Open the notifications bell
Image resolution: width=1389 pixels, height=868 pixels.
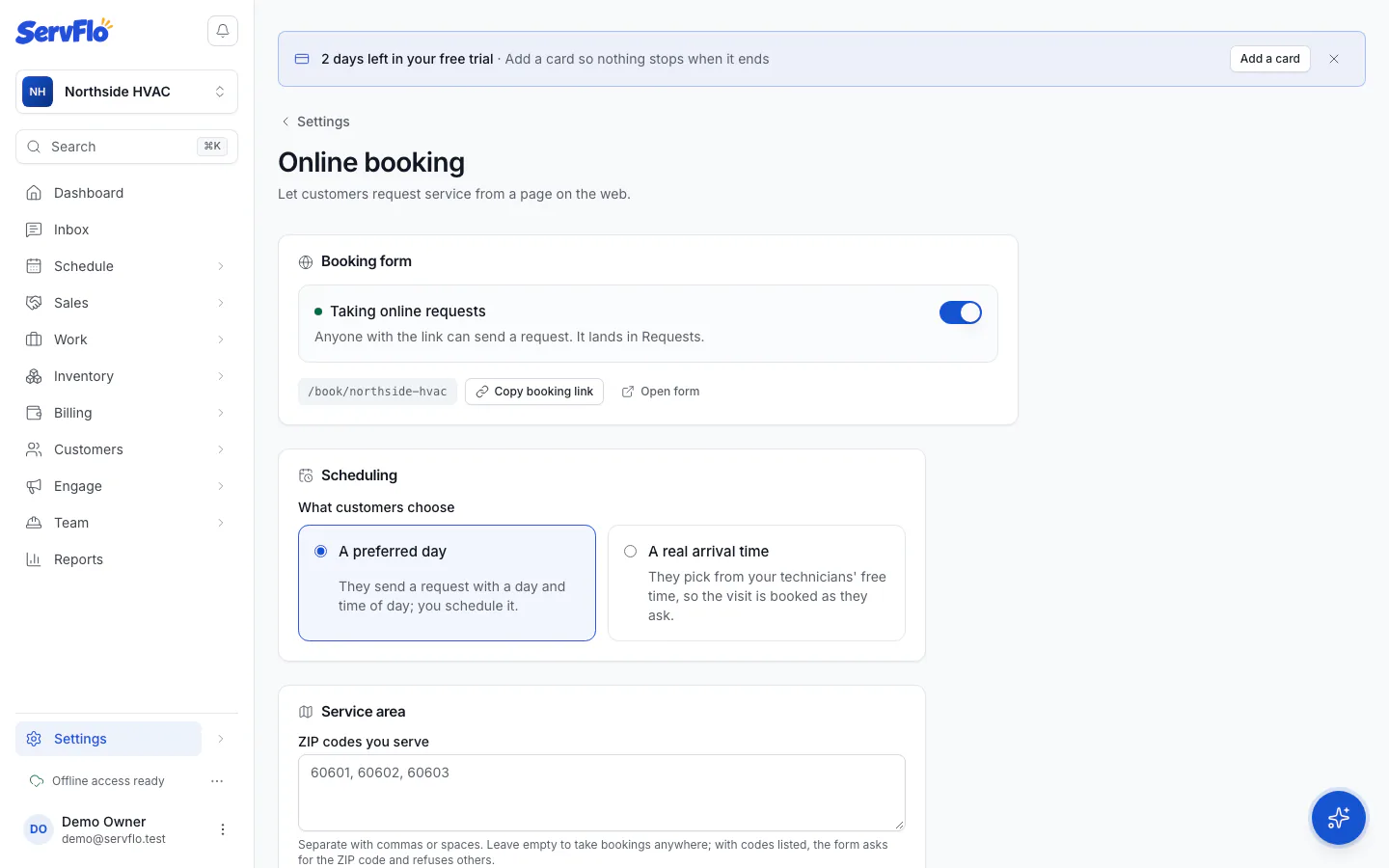(x=223, y=31)
